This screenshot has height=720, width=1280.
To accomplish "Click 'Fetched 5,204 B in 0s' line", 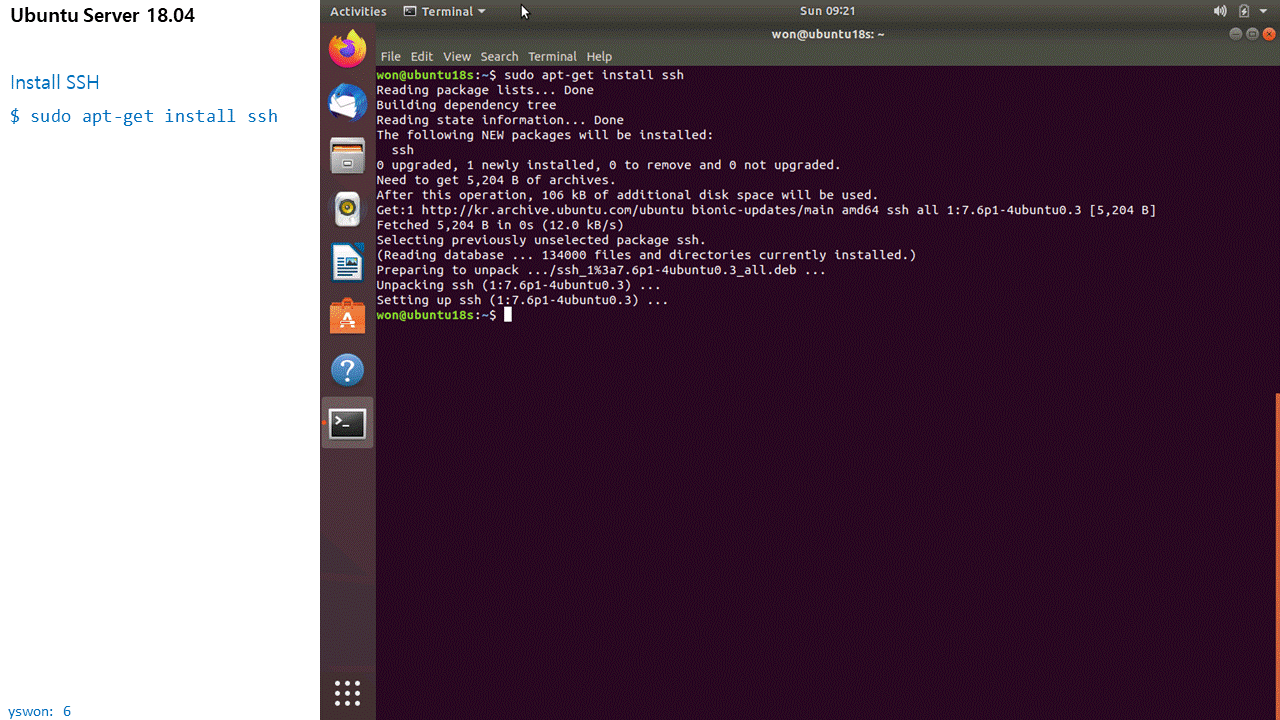I will (x=500, y=225).
